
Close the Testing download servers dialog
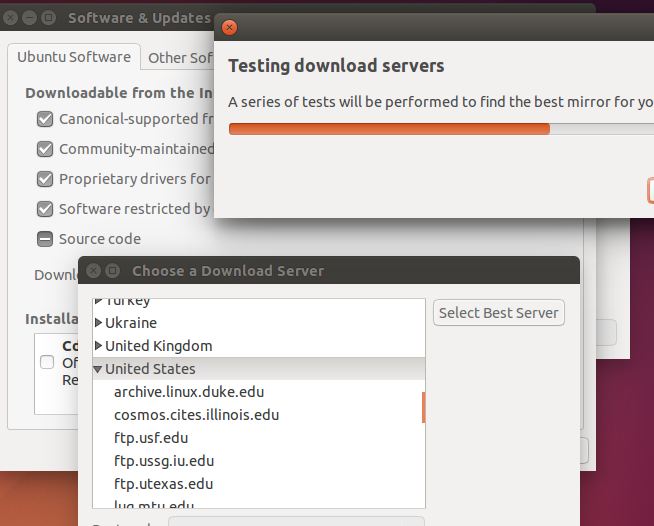[x=229, y=28]
